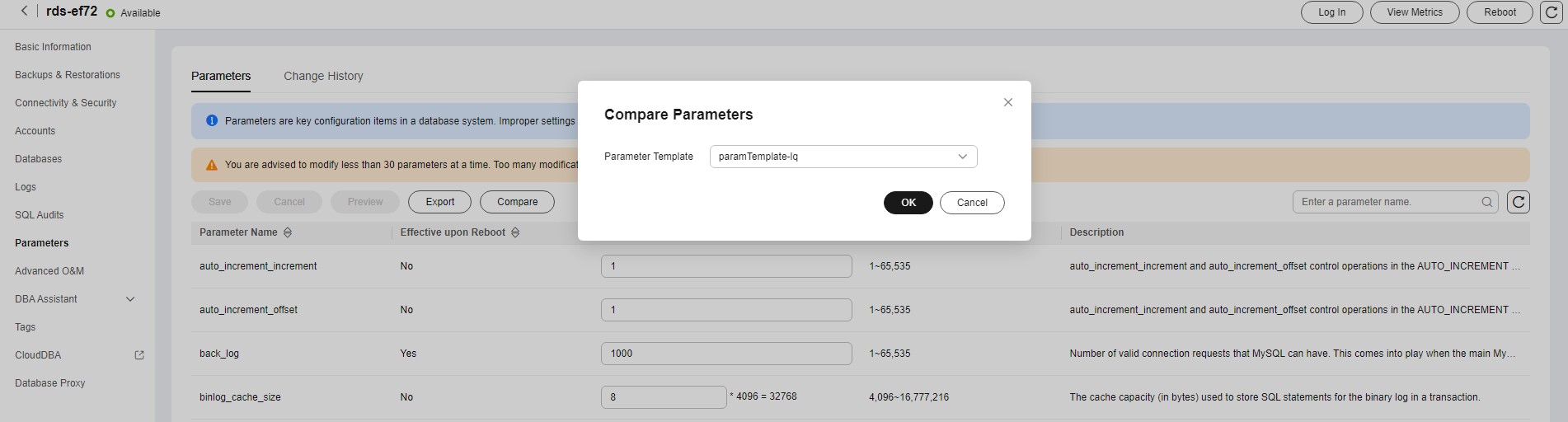Click the search magnifier in the parameter name field

(x=1487, y=202)
